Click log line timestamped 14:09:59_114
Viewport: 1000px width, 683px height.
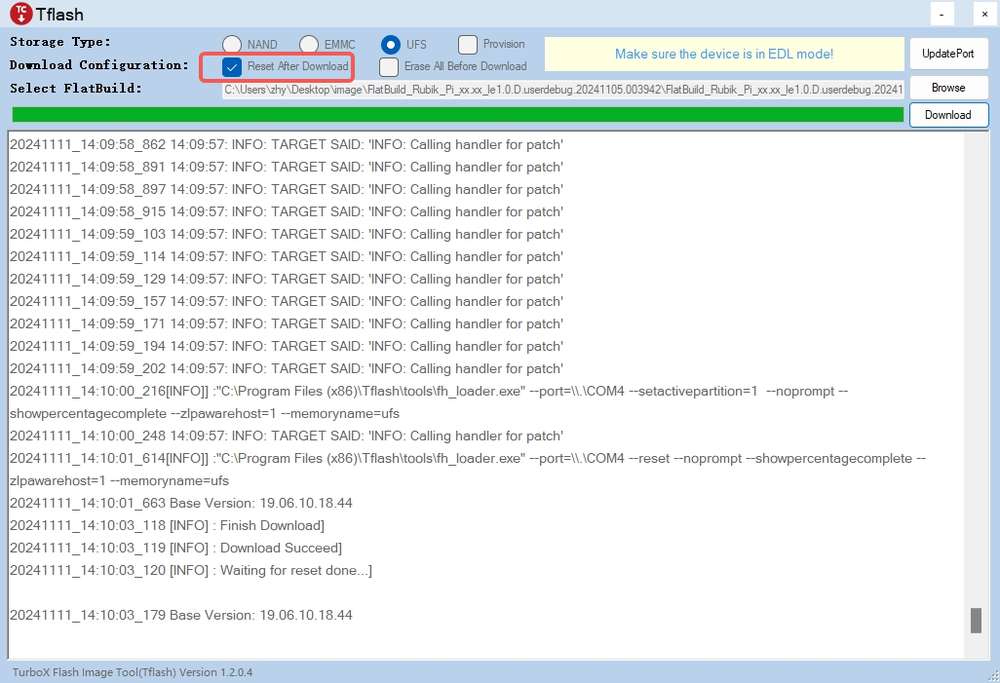(286, 256)
